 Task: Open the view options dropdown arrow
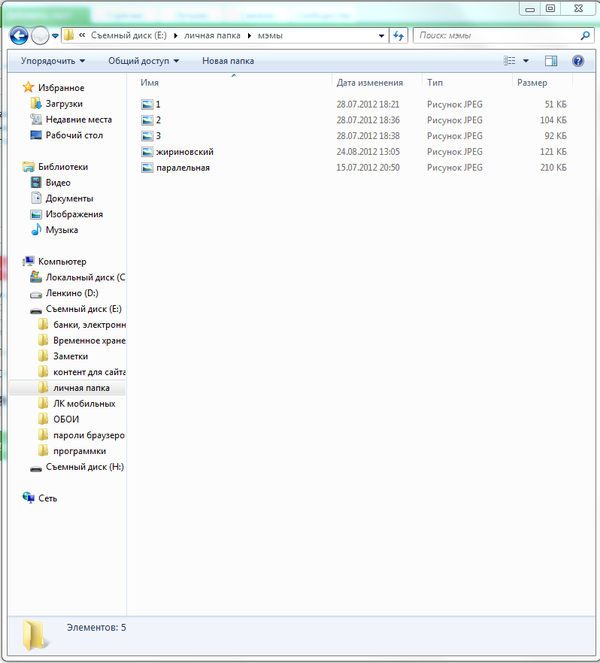(526, 61)
